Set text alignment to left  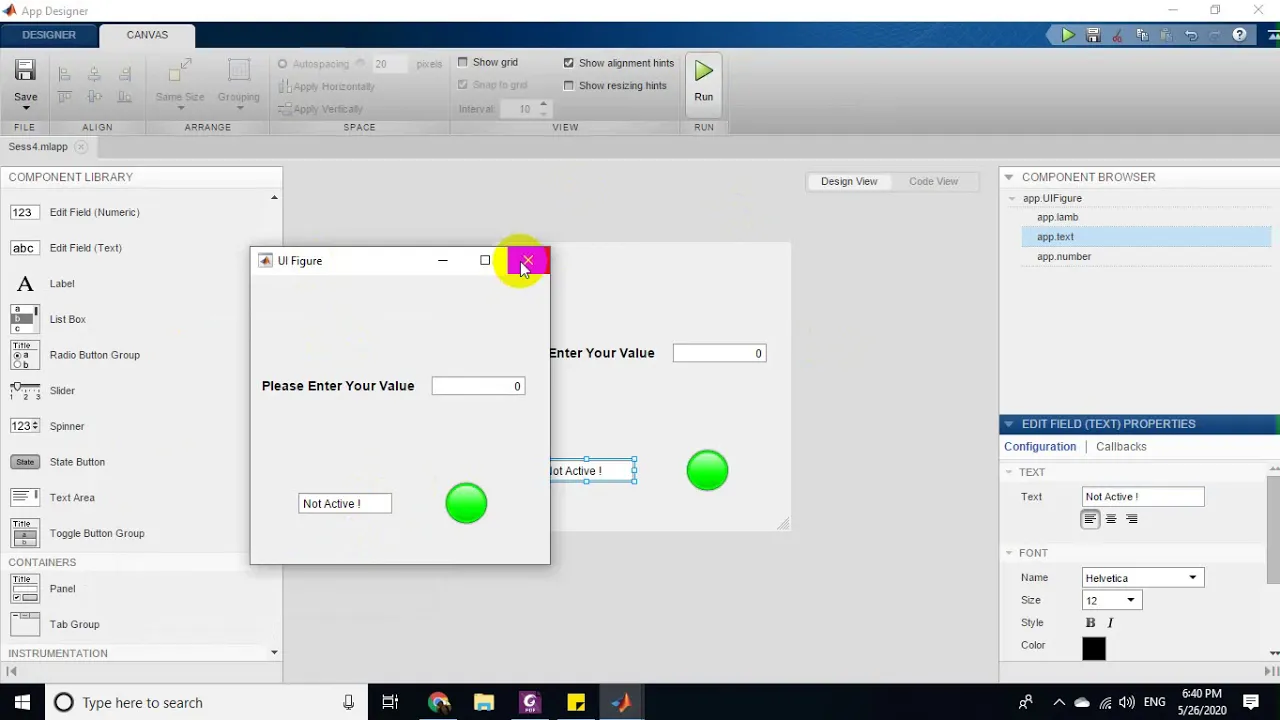[1090, 519]
